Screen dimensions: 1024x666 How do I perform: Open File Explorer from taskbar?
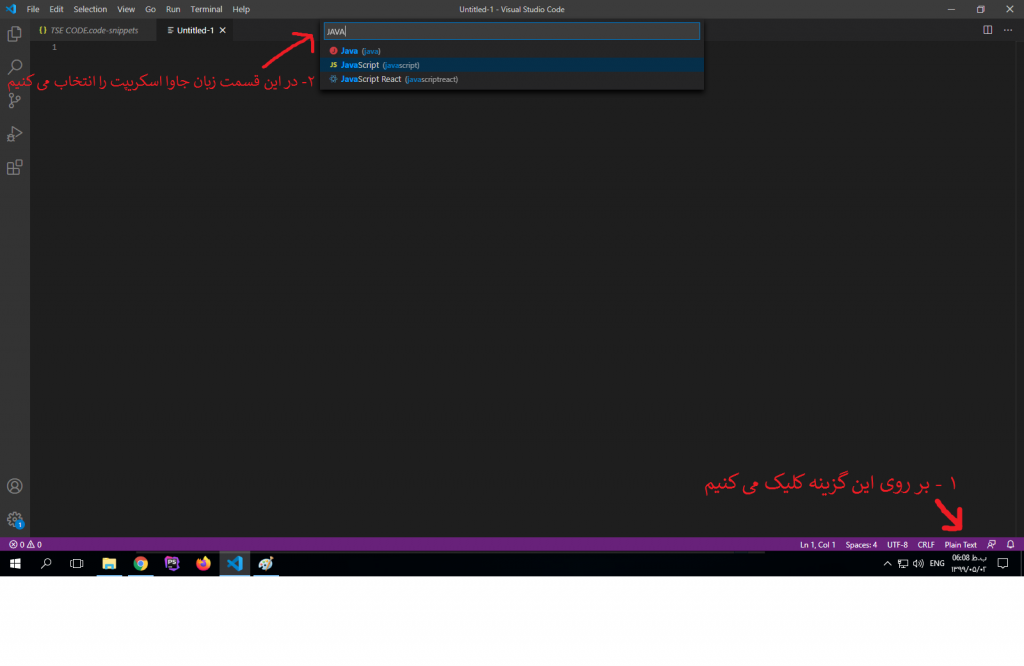(109, 563)
